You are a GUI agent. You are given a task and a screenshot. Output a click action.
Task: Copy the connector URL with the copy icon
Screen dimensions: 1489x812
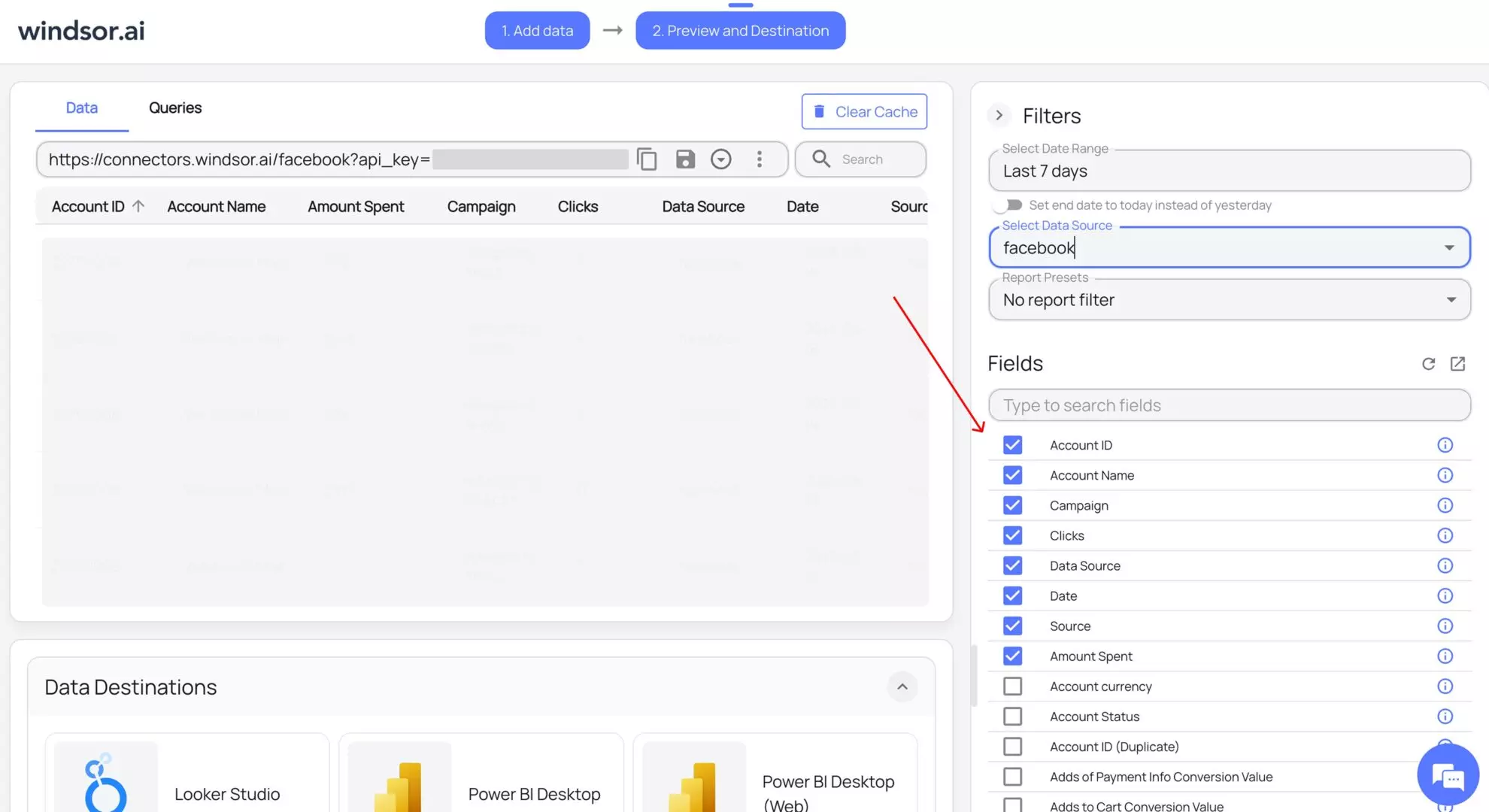click(x=647, y=159)
